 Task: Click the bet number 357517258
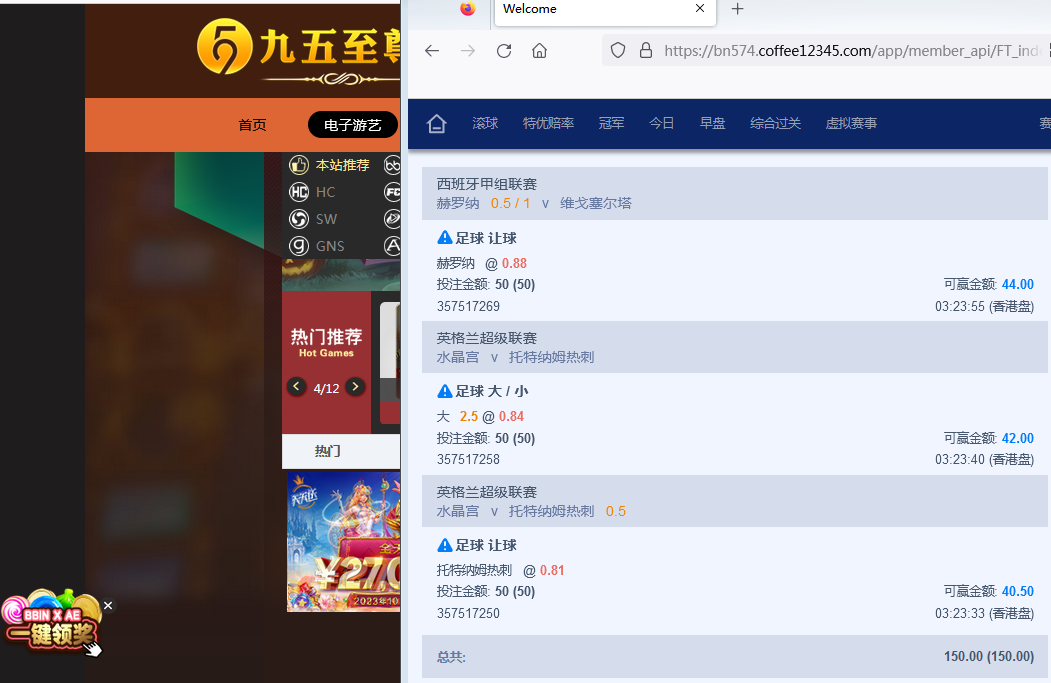point(468,459)
